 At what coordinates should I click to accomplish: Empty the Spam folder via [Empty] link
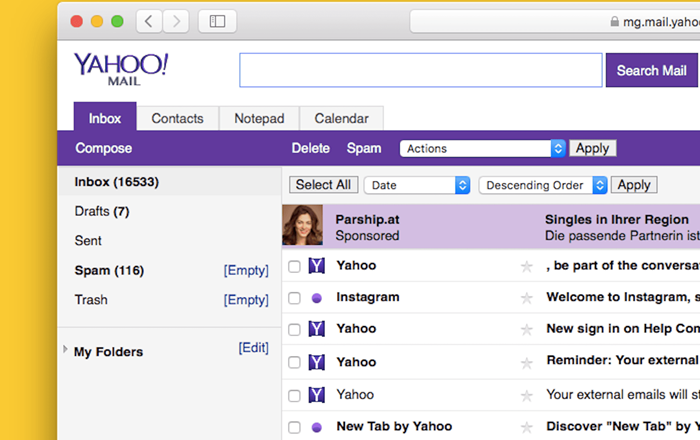pos(246,270)
